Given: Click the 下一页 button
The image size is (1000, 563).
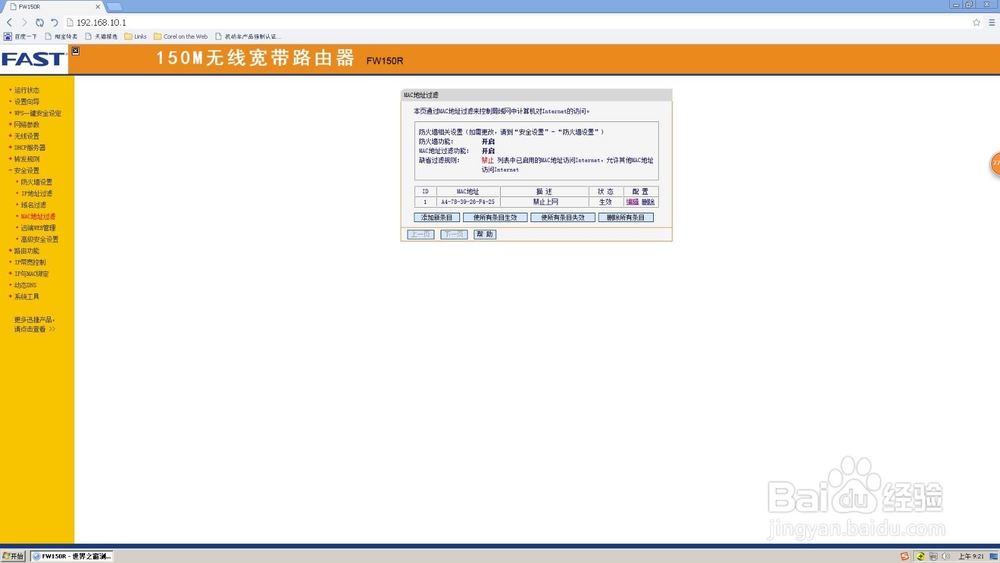Looking at the screenshot, I should click(453, 235).
